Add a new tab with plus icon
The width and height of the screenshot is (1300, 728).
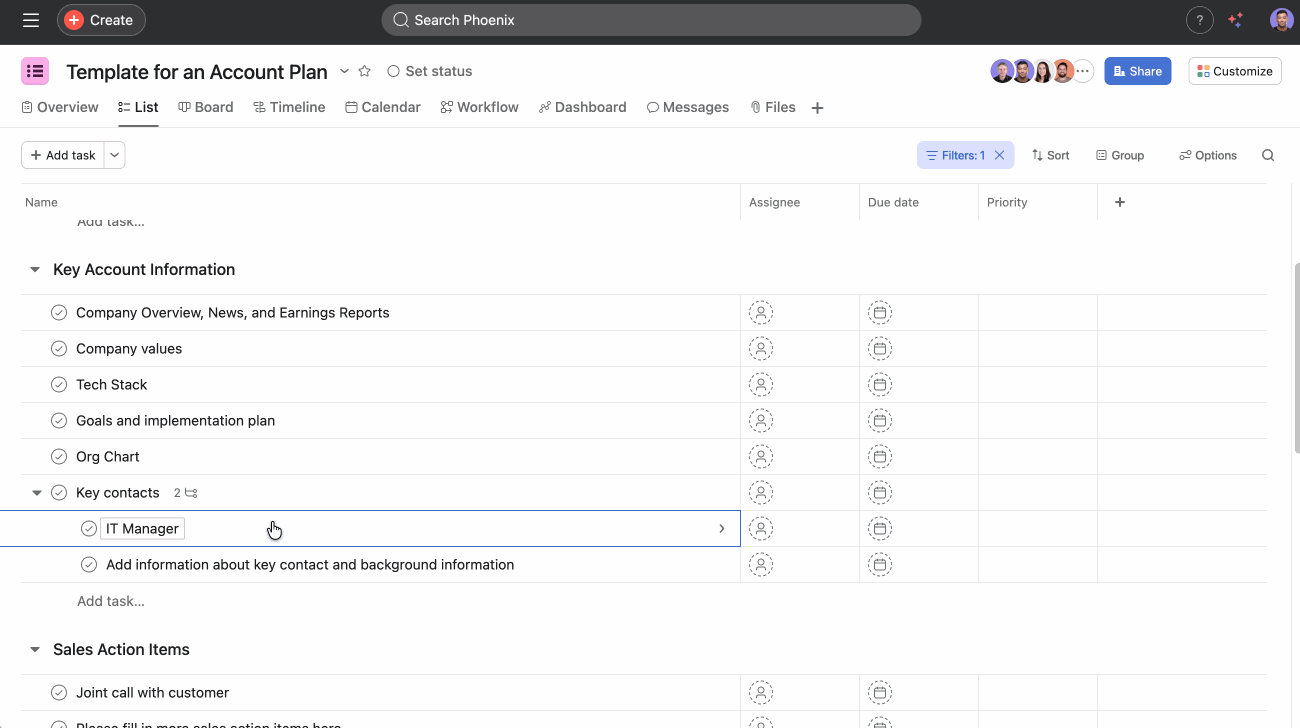[x=817, y=108]
